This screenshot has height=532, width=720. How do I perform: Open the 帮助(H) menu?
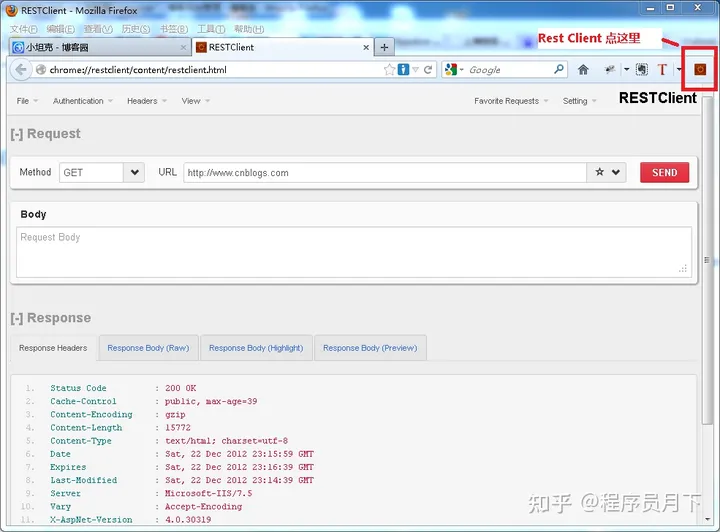249,29
